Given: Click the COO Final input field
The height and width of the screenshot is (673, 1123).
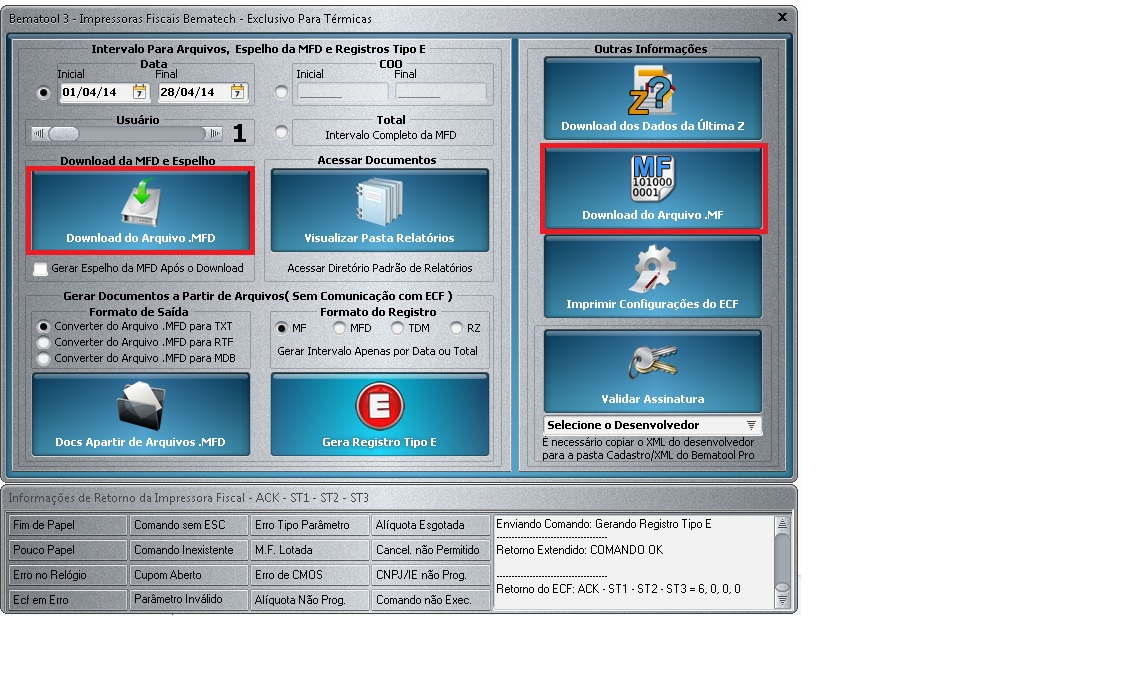Looking at the screenshot, I should (440, 92).
